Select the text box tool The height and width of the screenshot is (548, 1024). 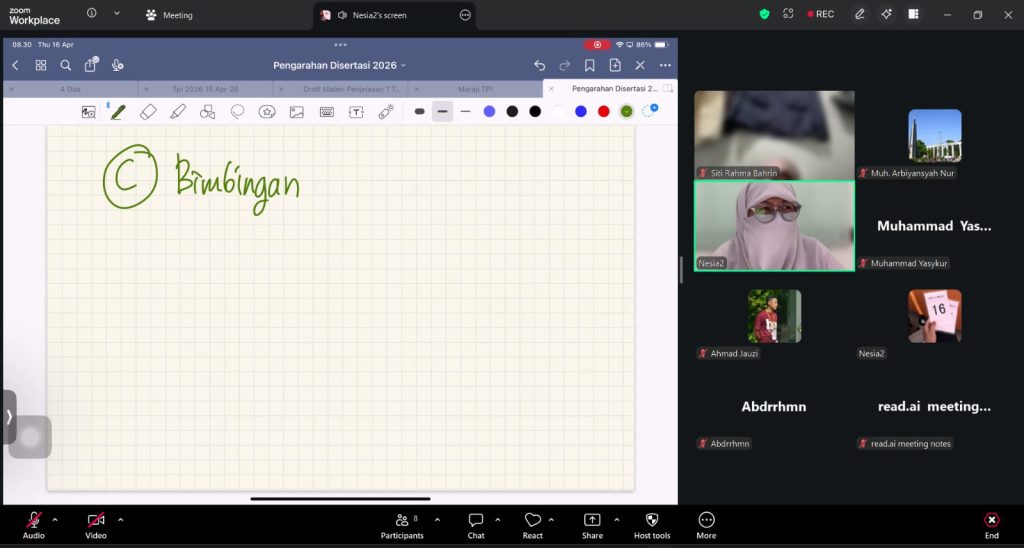356,112
